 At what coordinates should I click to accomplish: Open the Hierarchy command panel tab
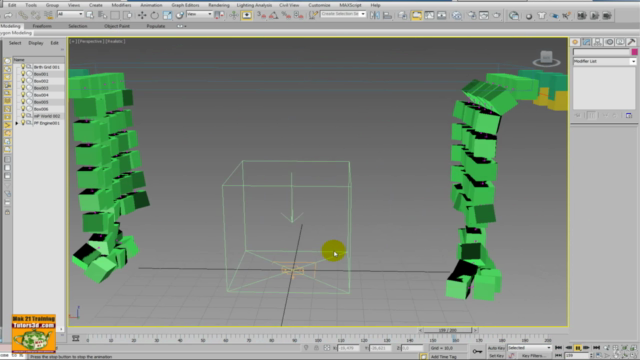[x=598, y=42]
